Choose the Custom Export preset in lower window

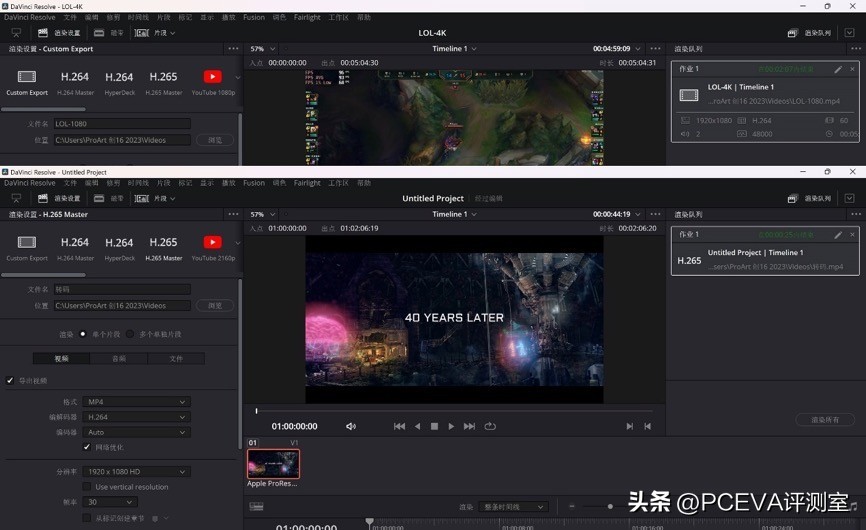click(x=27, y=243)
